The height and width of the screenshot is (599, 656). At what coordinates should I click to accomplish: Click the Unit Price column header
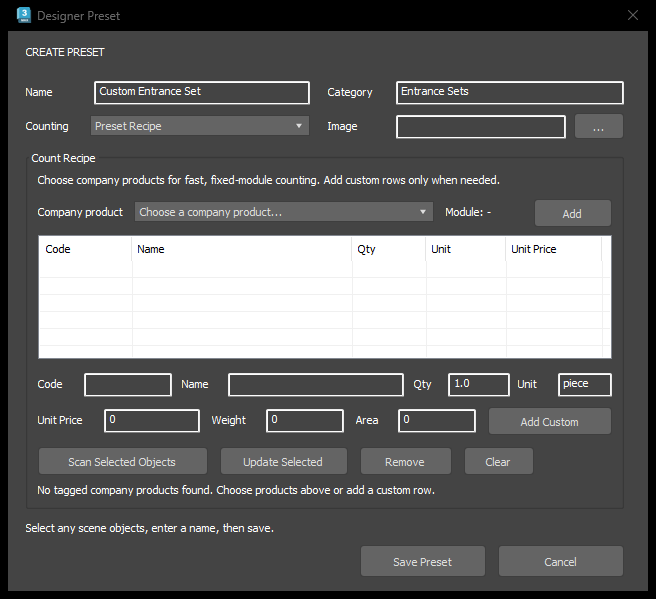click(554, 249)
